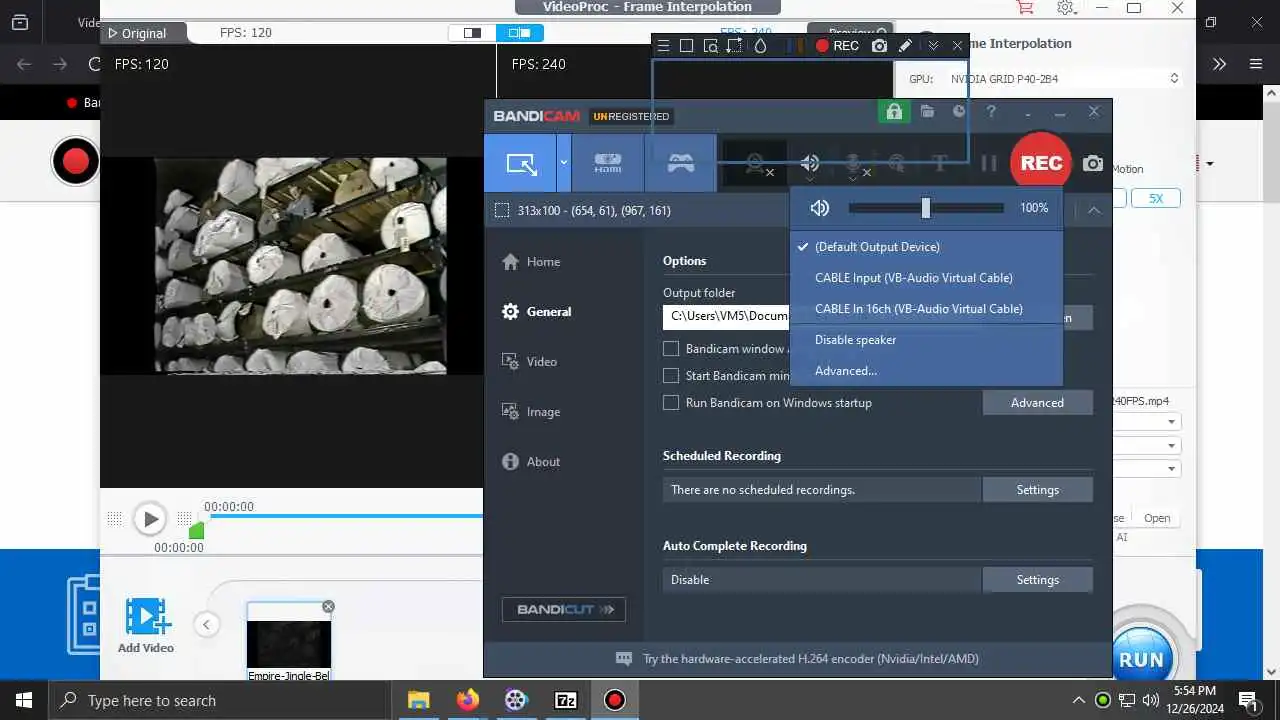
Task: Click the rectangle area icon on floating bar
Action: point(686,46)
